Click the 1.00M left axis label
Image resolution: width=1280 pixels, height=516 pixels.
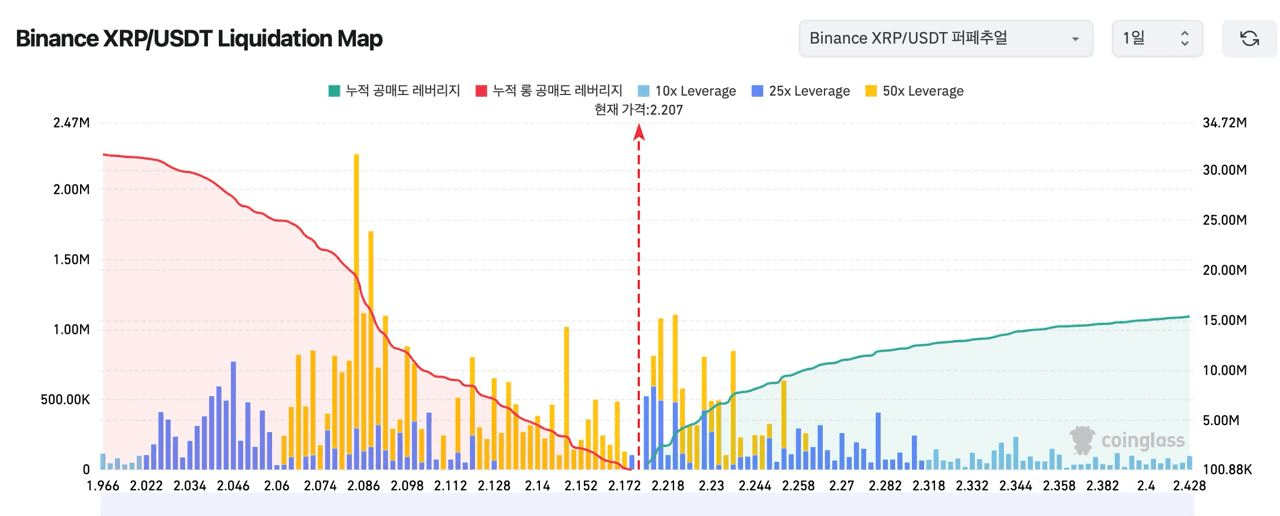(71, 330)
